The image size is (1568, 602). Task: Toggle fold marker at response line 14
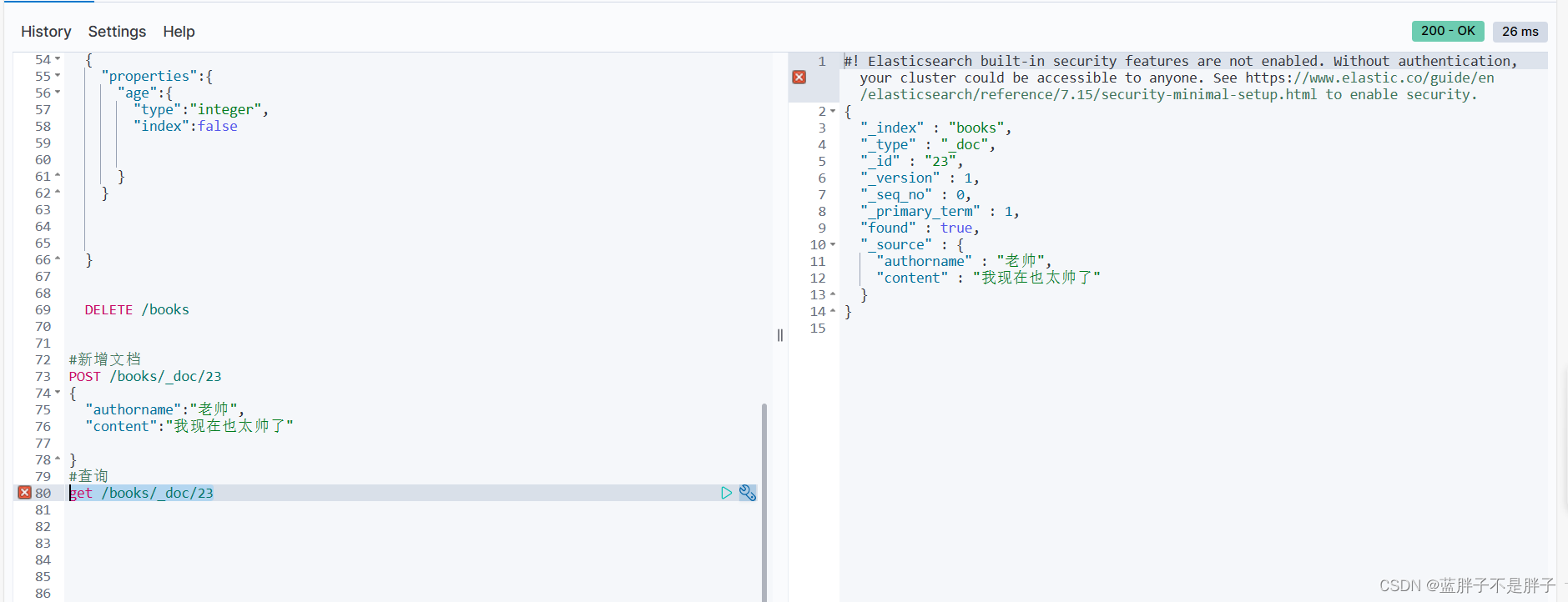tap(833, 311)
